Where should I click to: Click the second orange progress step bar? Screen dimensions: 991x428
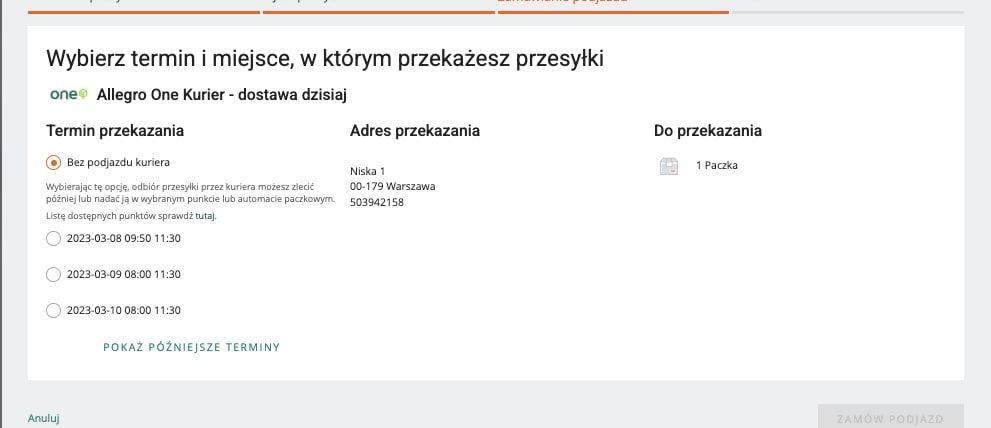coord(378,8)
